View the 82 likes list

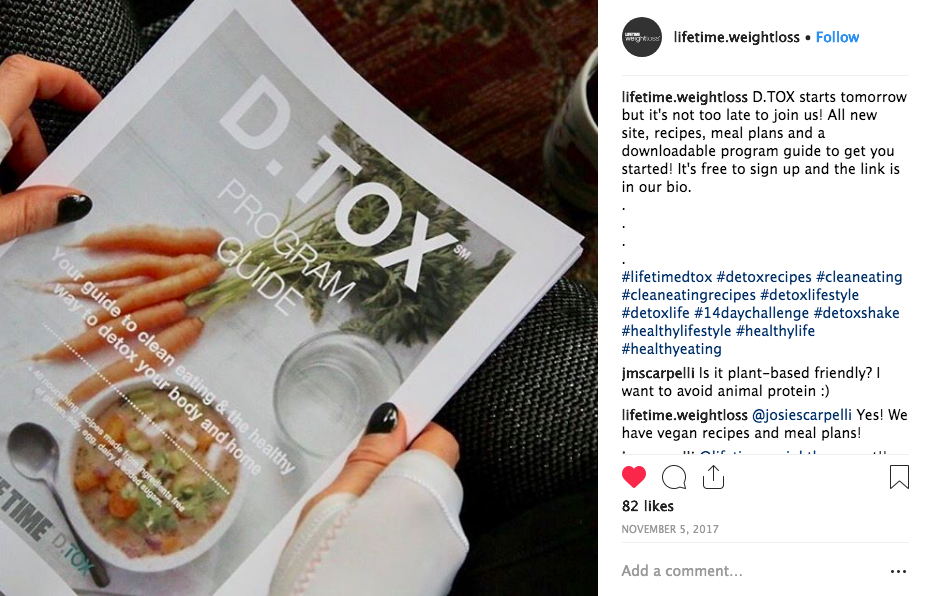[648, 506]
